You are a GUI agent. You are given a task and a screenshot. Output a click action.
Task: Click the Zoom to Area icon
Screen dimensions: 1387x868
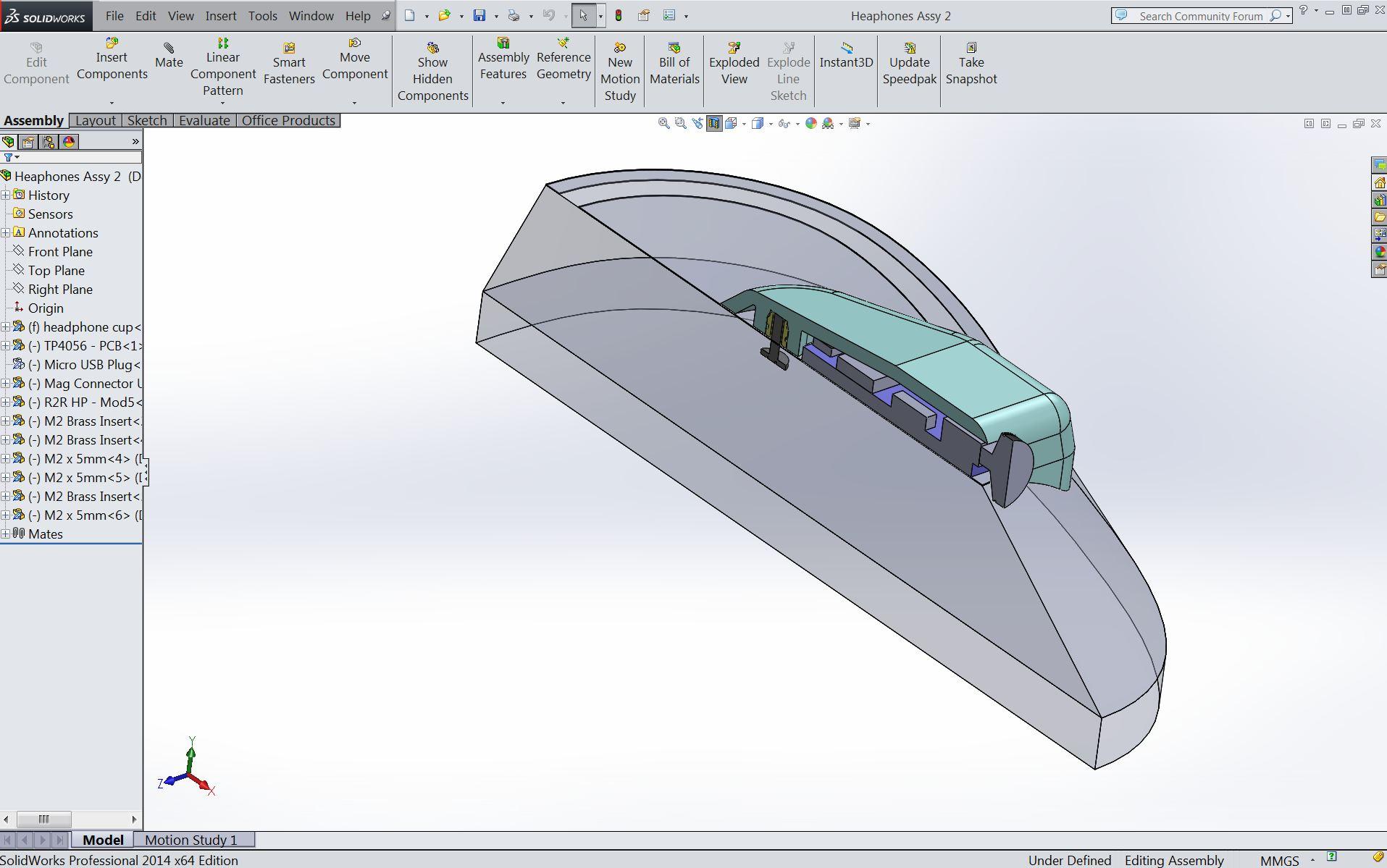[680, 123]
